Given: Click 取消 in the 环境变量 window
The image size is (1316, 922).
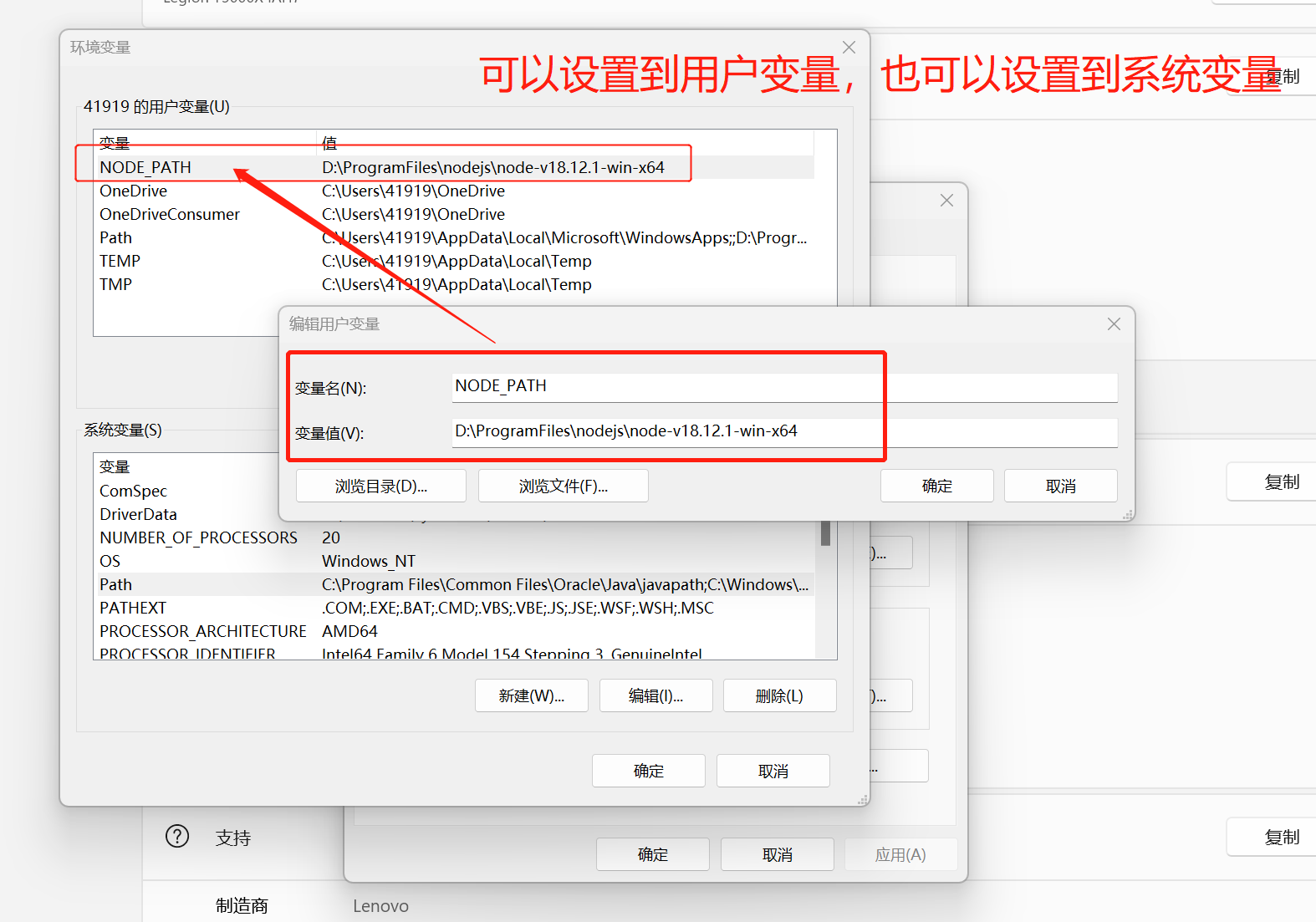Looking at the screenshot, I should pos(773,771).
